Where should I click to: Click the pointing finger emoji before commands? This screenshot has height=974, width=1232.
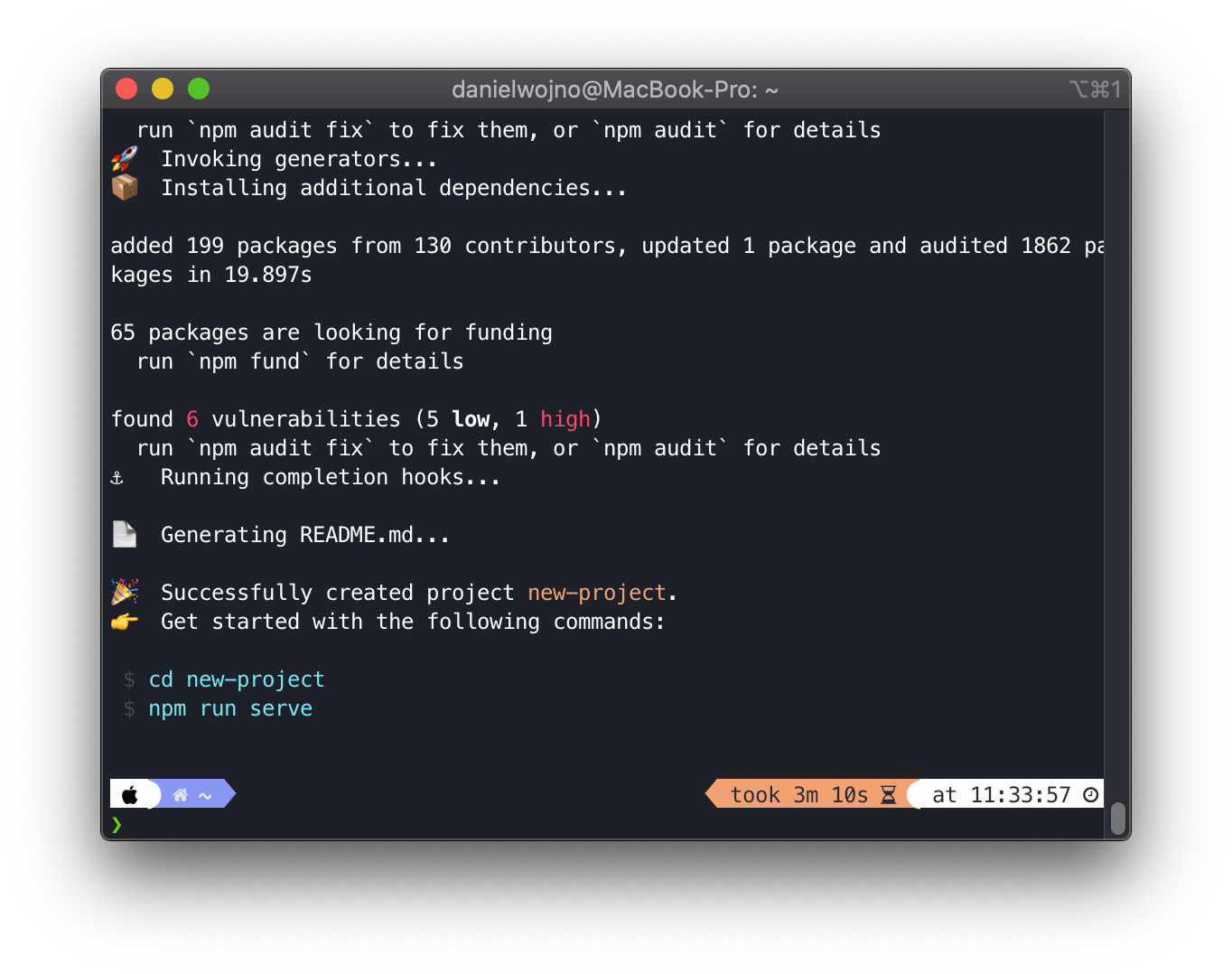point(124,621)
